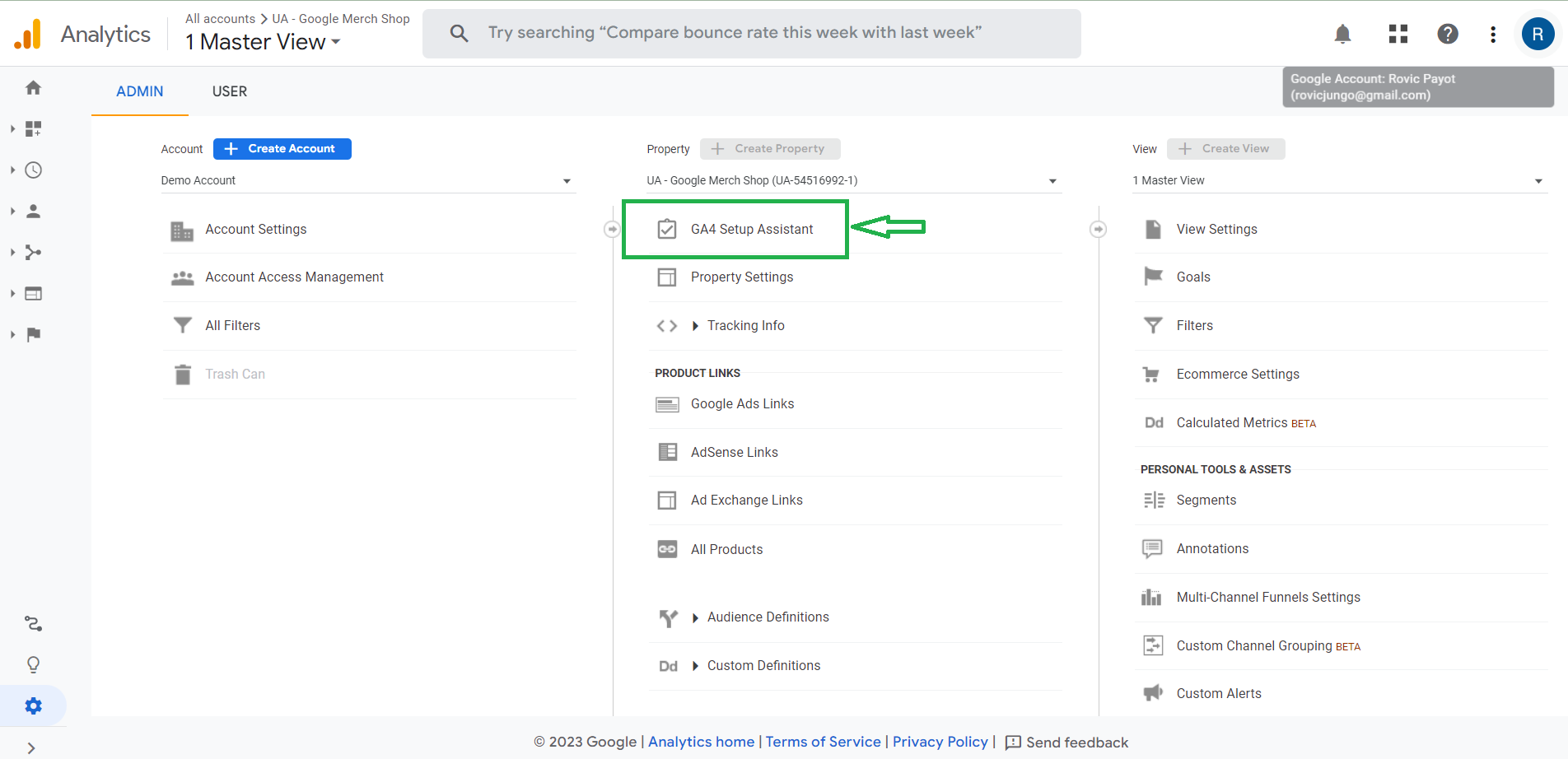Open the three-dot more options menu

[1493, 34]
